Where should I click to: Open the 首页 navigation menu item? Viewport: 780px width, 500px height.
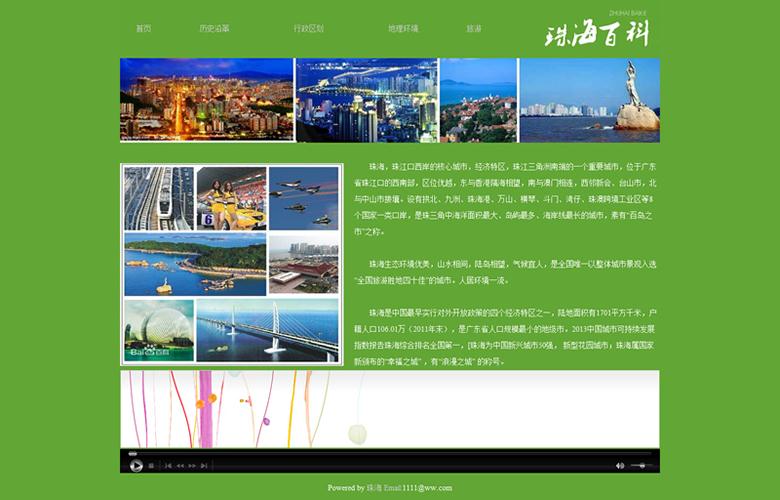coord(144,29)
